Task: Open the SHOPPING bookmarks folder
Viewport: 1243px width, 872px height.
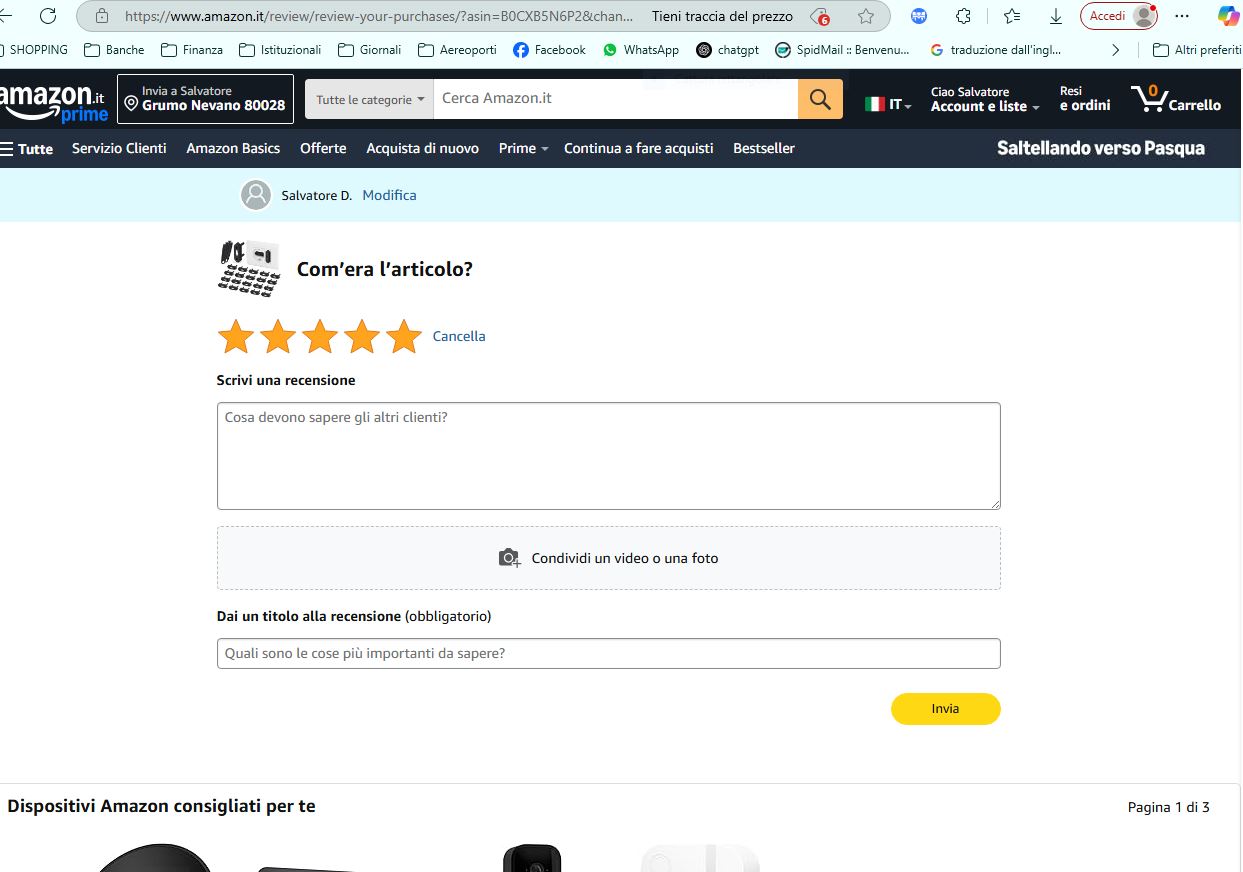Action: click(33, 50)
